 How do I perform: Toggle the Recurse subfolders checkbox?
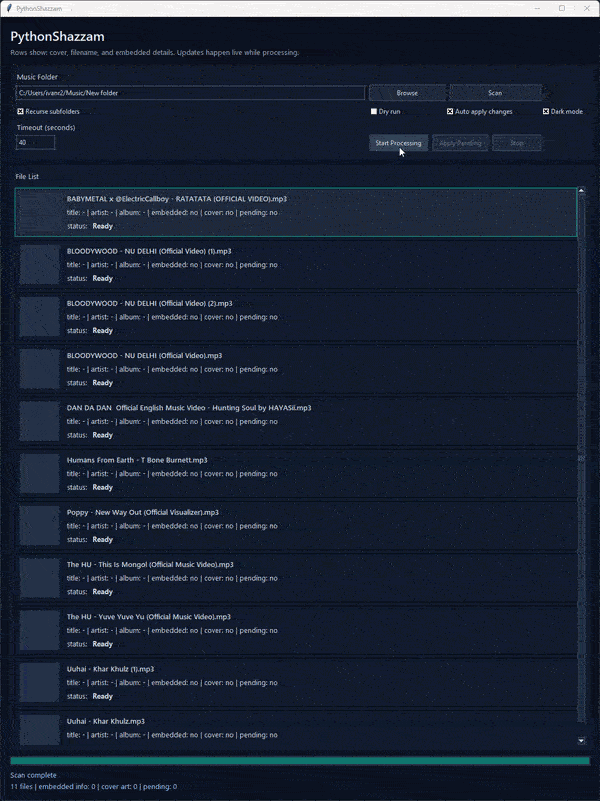(20, 111)
